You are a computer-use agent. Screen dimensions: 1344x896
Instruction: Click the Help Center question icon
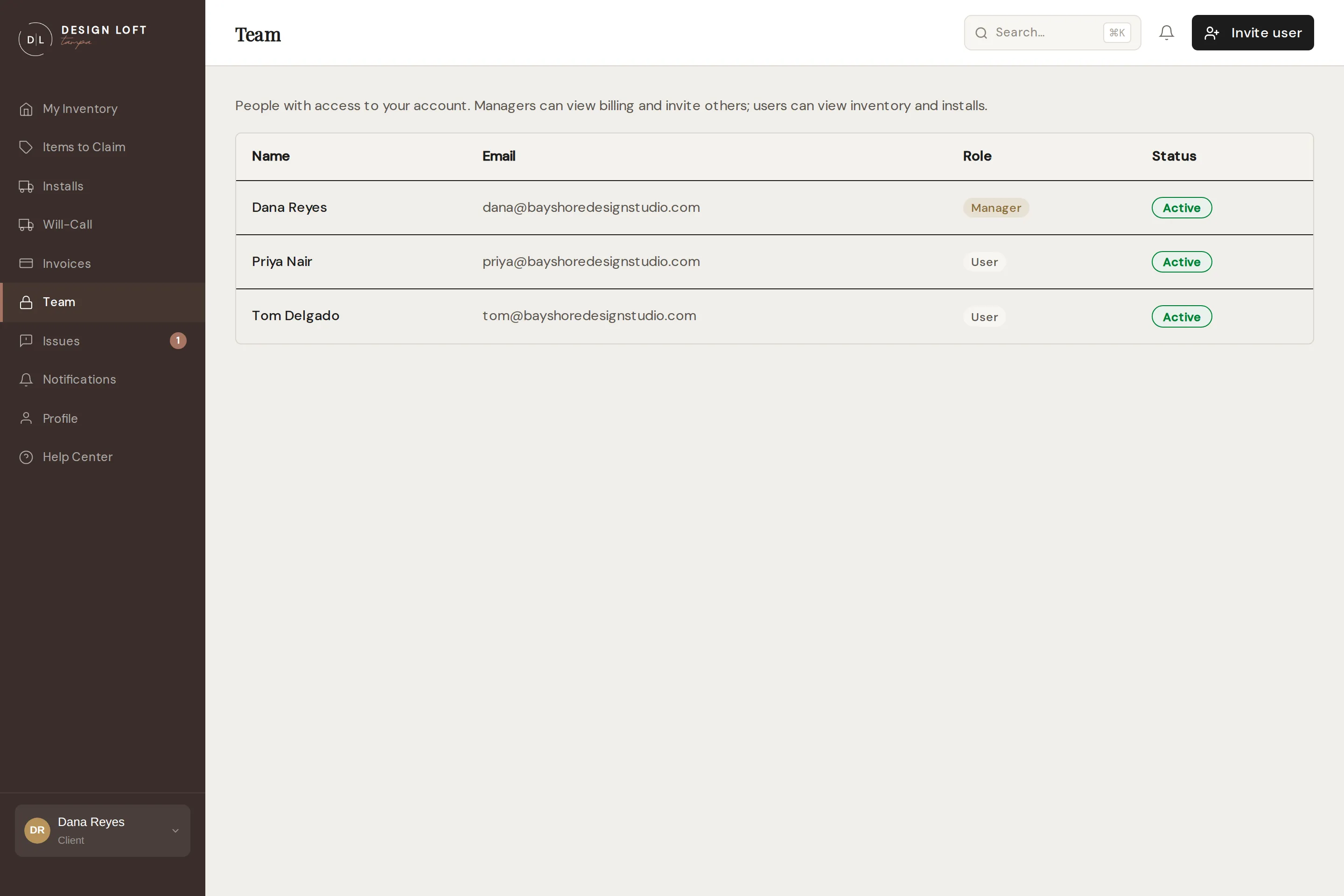coord(26,457)
